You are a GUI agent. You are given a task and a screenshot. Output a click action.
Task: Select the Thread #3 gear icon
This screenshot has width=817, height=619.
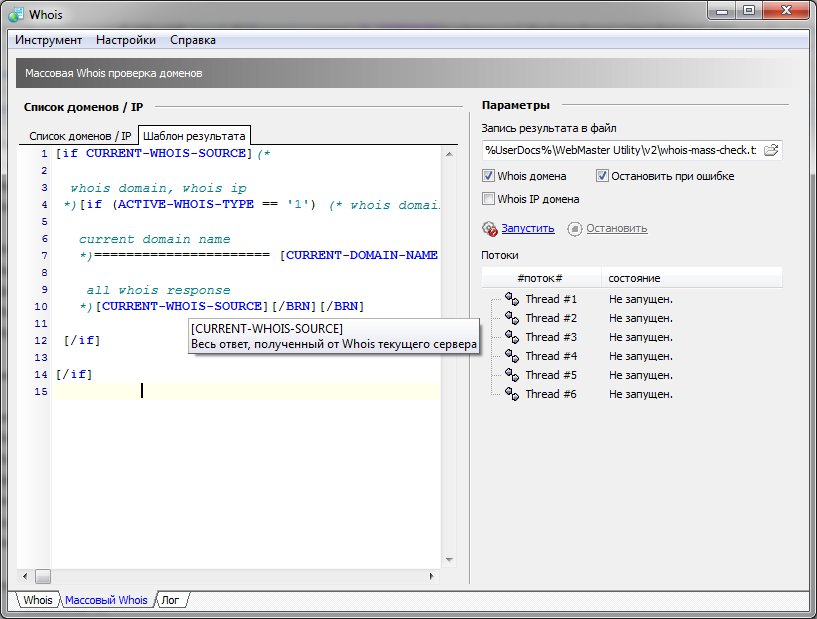(x=511, y=337)
